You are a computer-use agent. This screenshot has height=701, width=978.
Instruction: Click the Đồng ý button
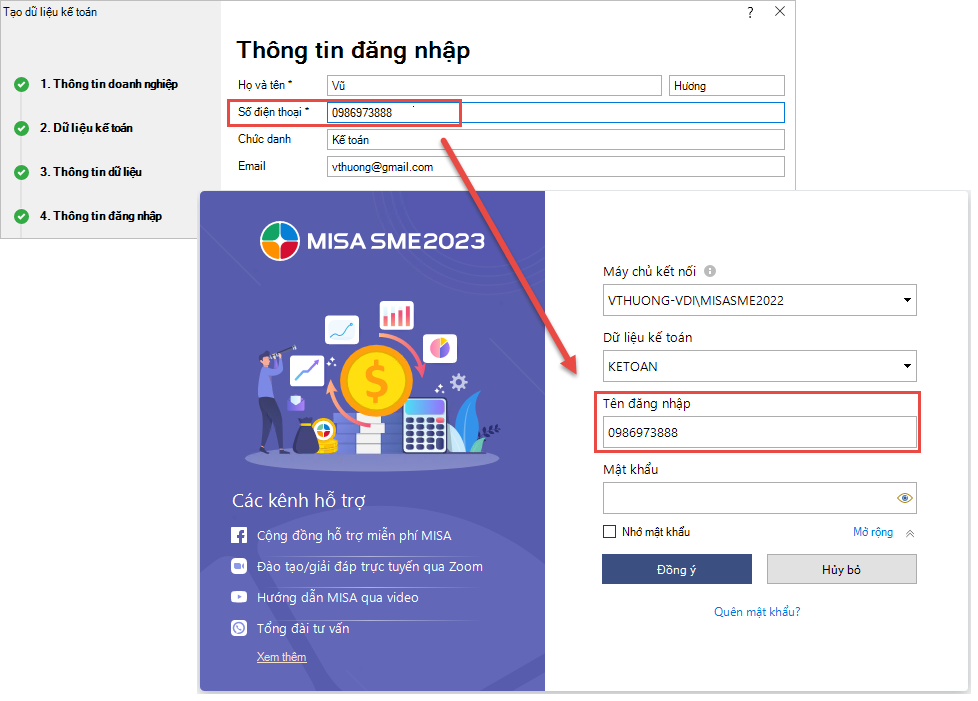[676, 569]
